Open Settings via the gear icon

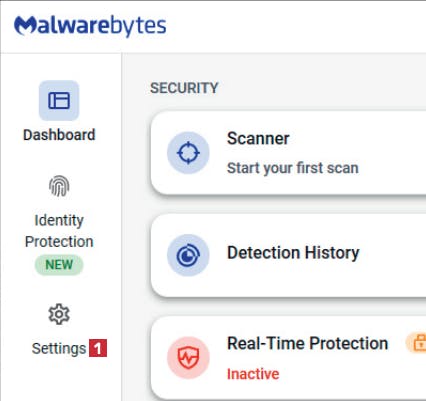tap(59, 314)
